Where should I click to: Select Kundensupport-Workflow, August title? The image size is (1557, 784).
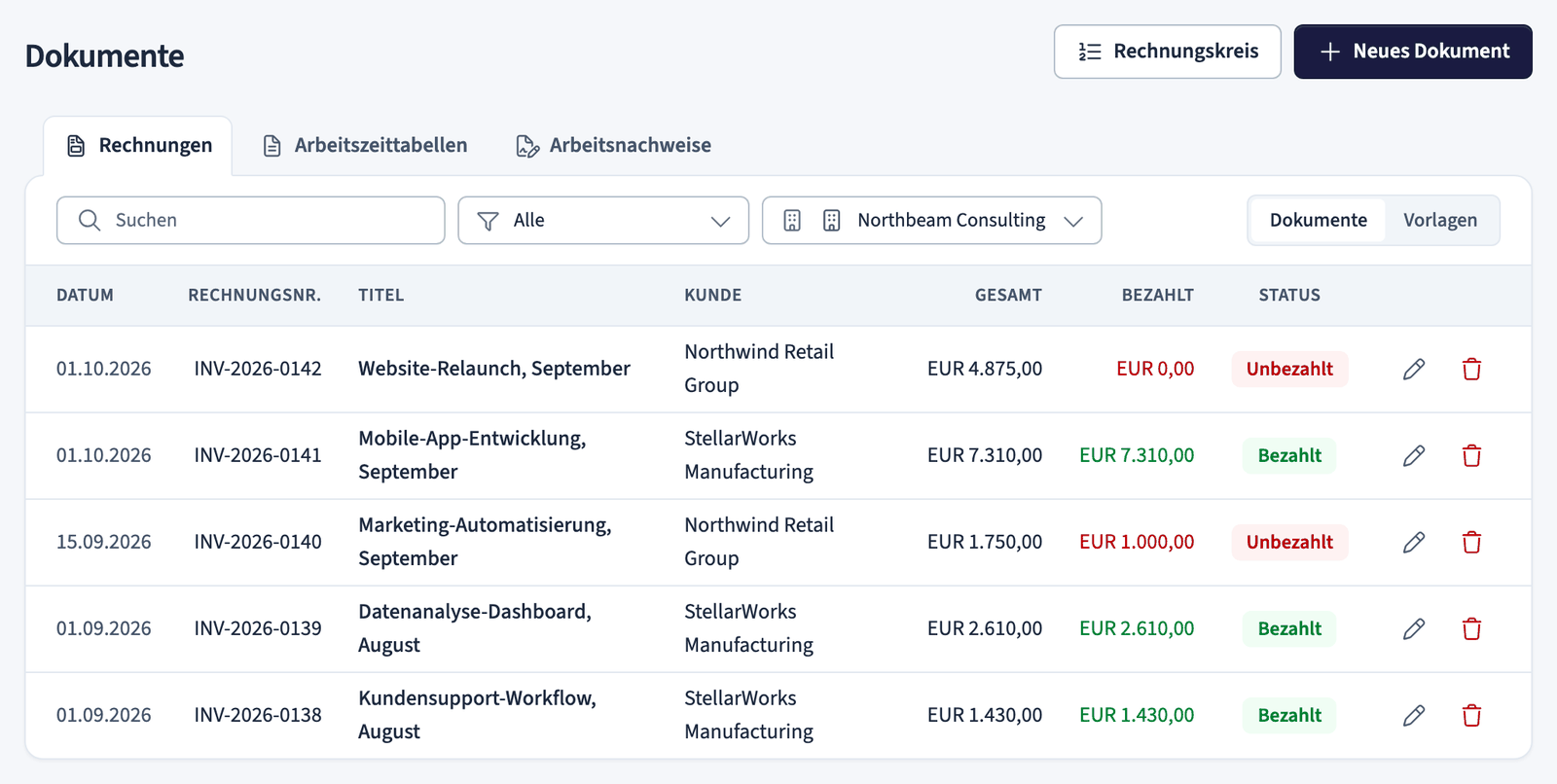[478, 715]
